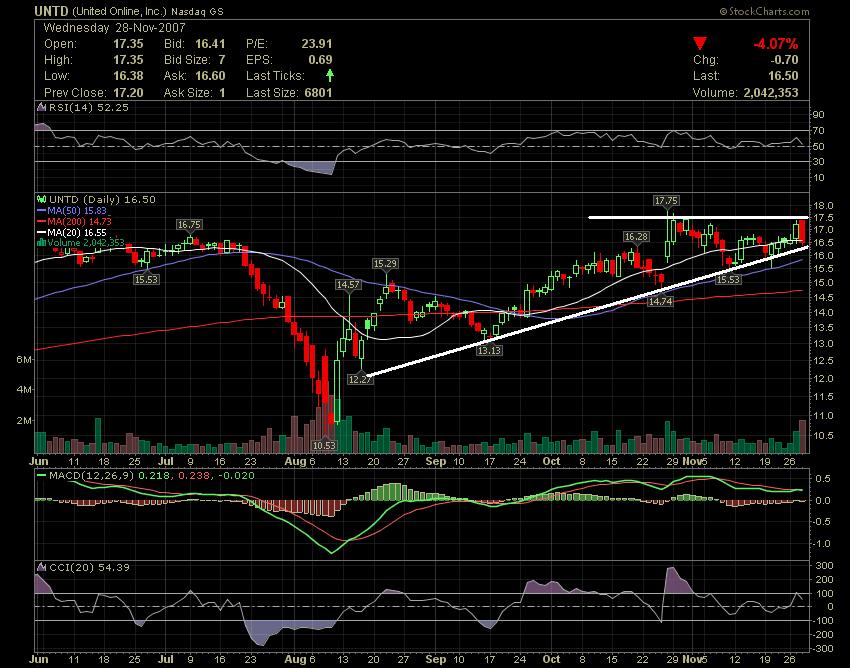This screenshot has width=850, height=668.
Task: Click the Low value 16.38
Action: 128,76
